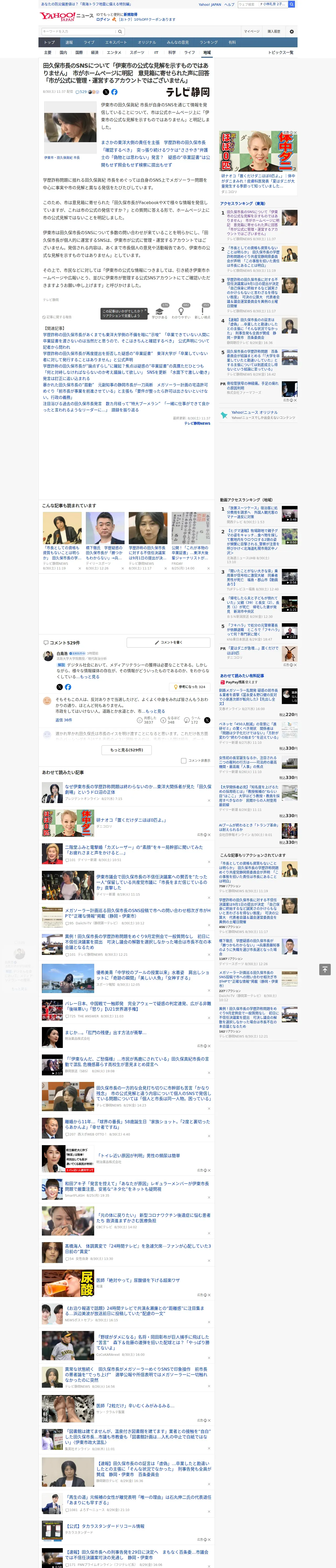Open the 卒業証書 document article thumbnail

[191, 528]
